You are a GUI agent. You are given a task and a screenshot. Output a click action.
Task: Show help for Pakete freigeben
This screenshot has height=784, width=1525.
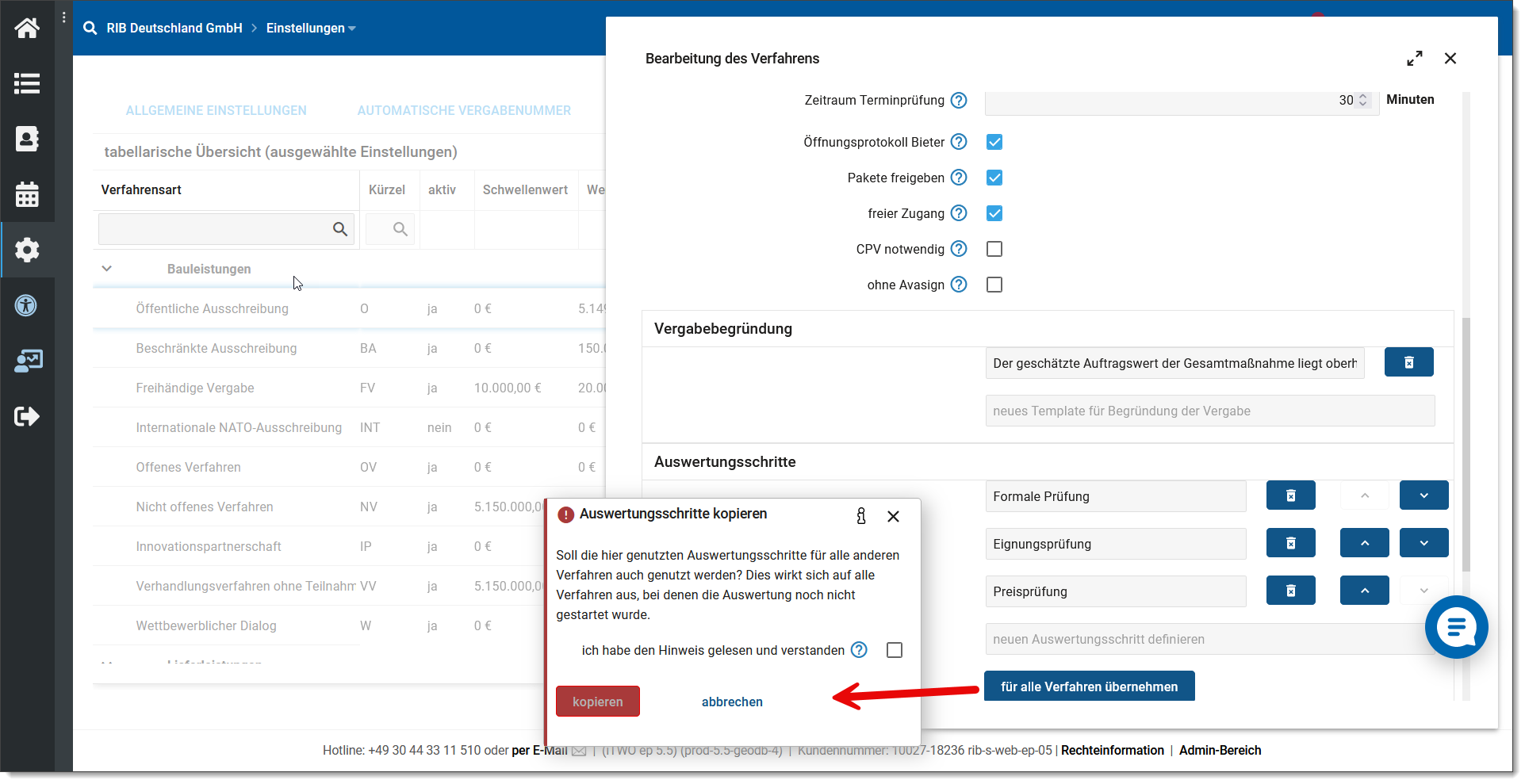959,178
